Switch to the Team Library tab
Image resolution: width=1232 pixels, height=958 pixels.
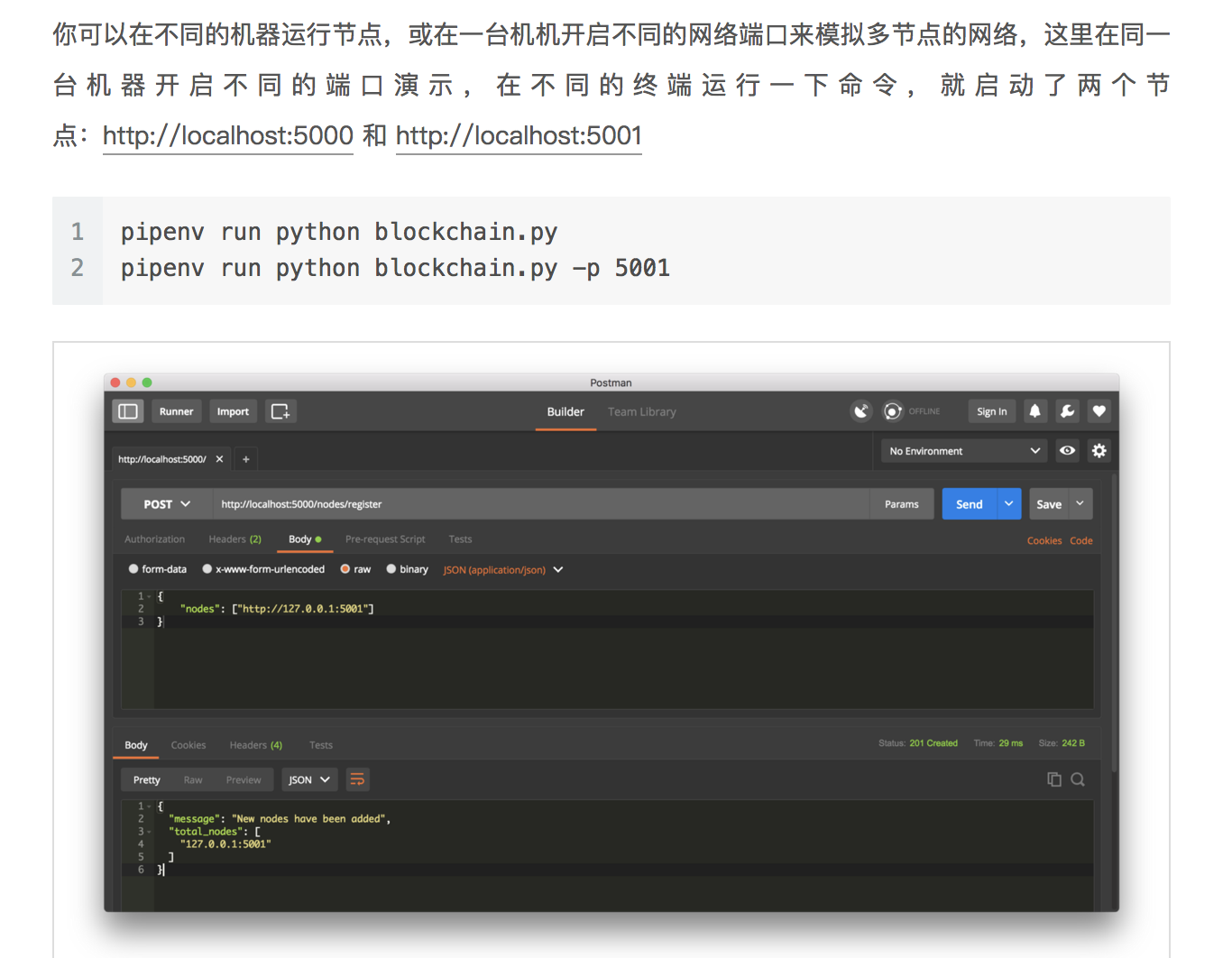click(642, 411)
